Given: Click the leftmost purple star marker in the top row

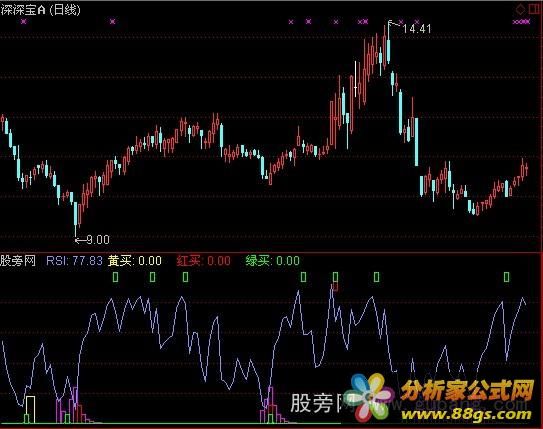Looking at the screenshot, I should [24, 21].
